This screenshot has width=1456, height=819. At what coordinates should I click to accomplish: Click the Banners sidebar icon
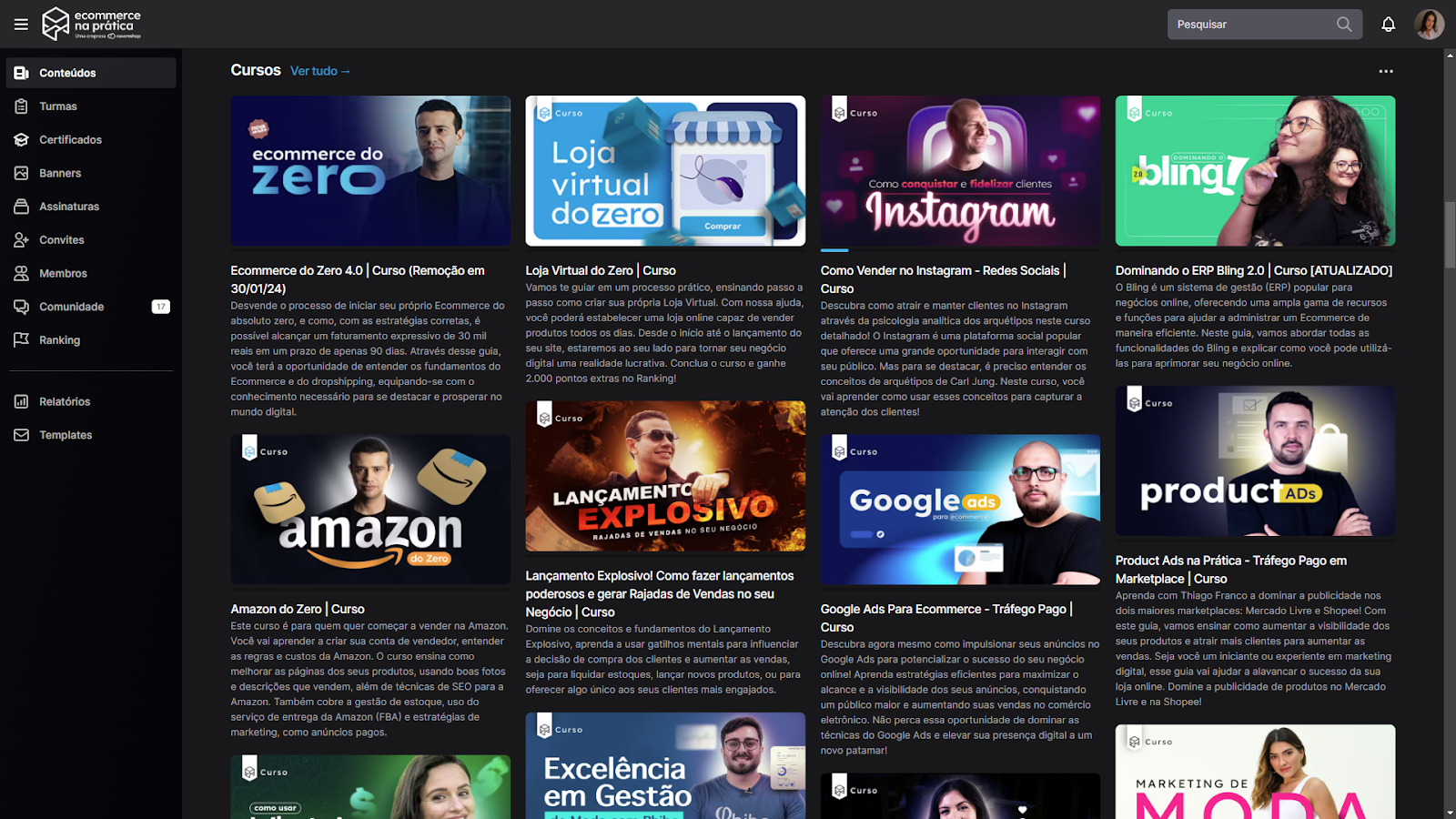point(22,173)
